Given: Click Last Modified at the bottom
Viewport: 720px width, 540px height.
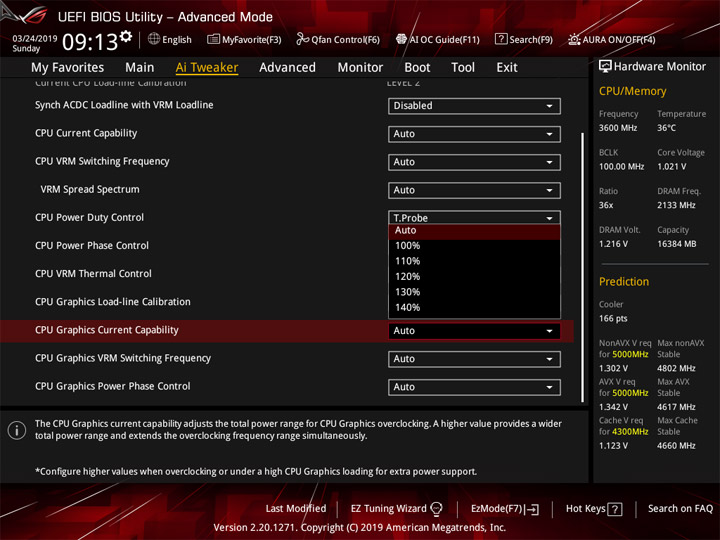Looking at the screenshot, I should (x=296, y=509).
